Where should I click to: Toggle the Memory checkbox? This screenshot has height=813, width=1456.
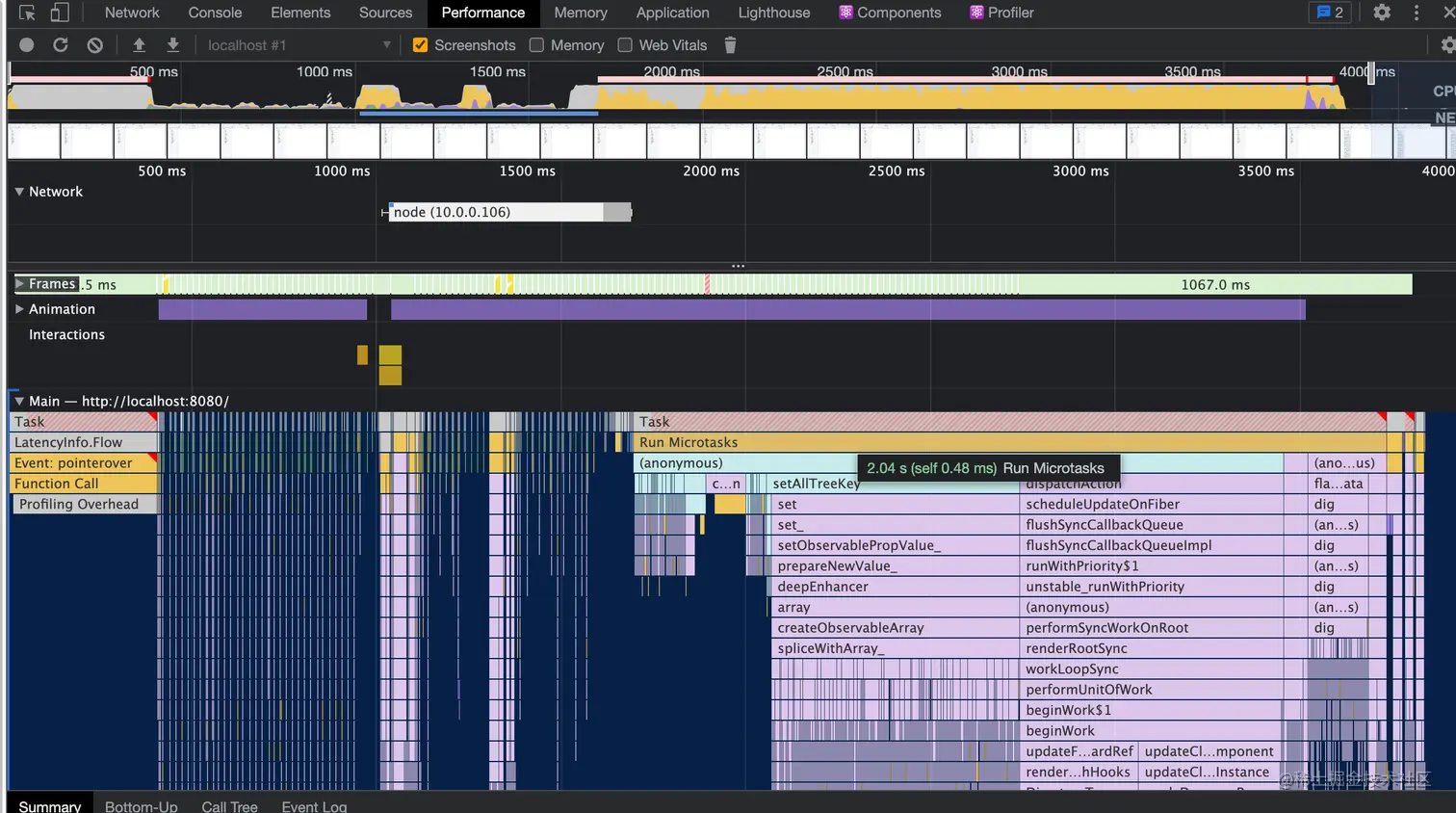[x=536, y=45]
